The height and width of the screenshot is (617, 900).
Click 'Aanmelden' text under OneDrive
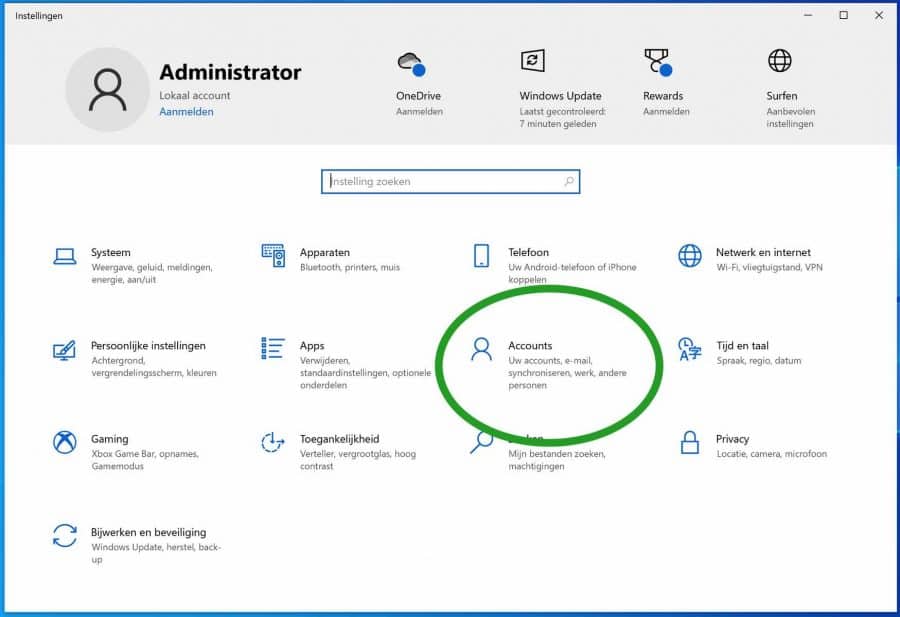tap(420, 111)
